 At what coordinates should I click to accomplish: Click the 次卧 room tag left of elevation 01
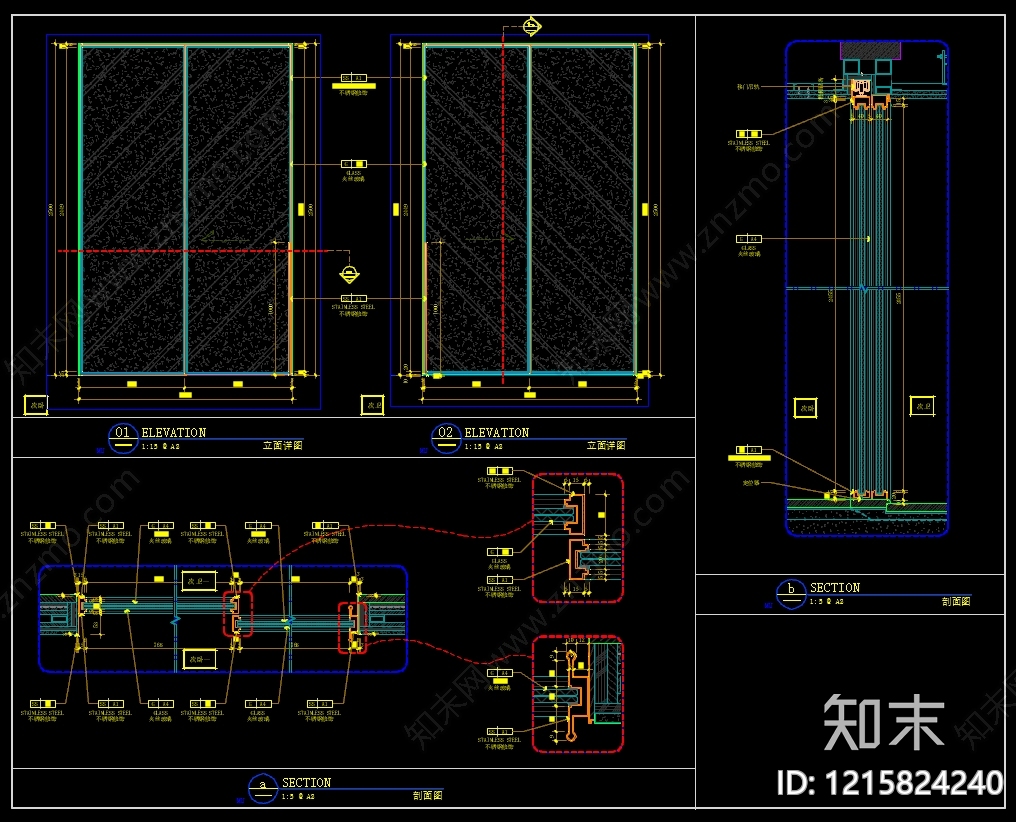pos(36,405)
